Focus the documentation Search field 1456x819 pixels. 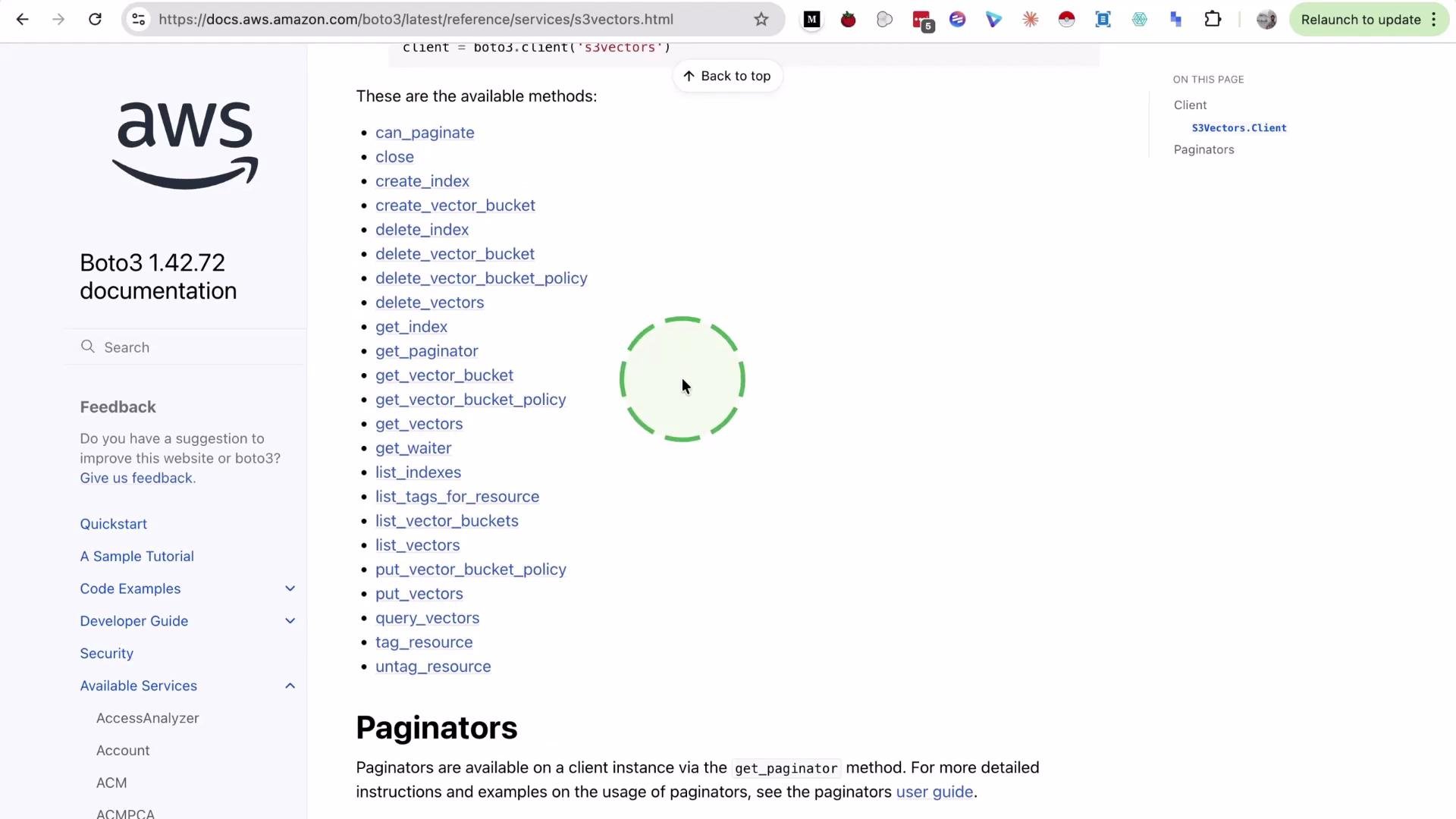187,347
